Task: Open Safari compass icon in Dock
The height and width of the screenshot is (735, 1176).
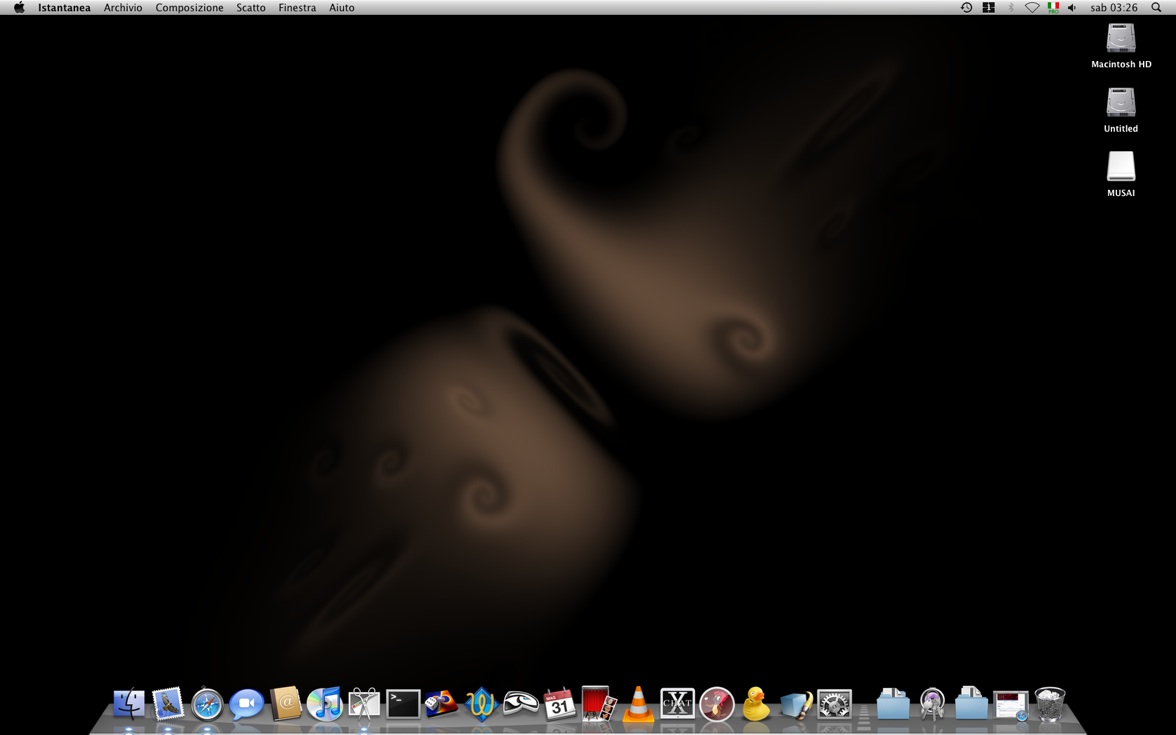Action: (207, 704)
